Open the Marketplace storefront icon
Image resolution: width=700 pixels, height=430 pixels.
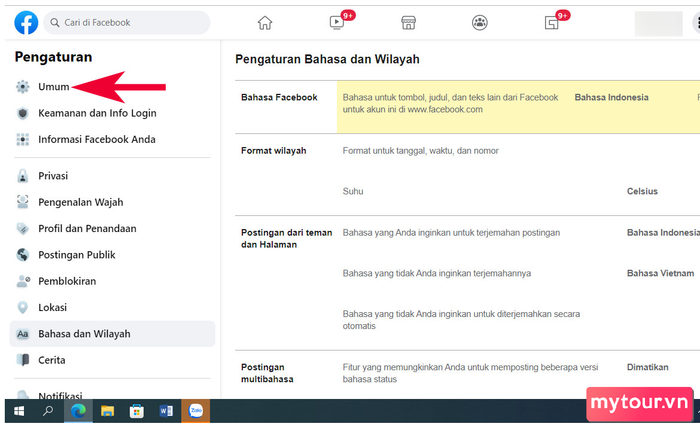408,22
